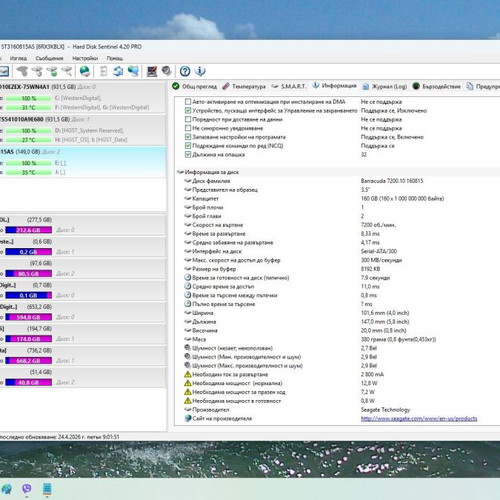The image size is (500, 500).
Task: Toggle the NCQ checkbox (Подреждане команди по ред)
Action: pyautogui.click(x=188, y=146)
